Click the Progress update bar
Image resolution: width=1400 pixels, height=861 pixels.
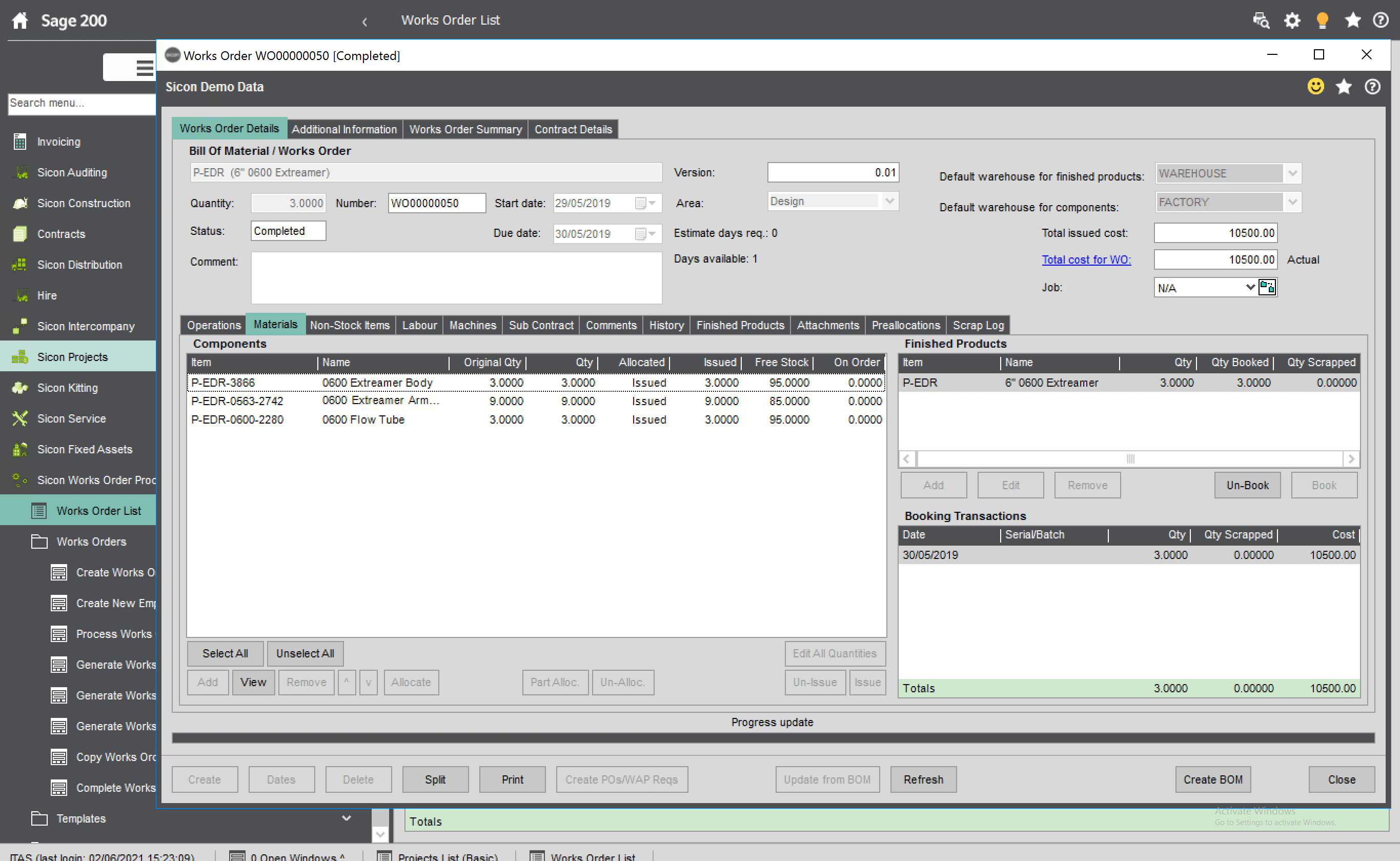[773, 738]
